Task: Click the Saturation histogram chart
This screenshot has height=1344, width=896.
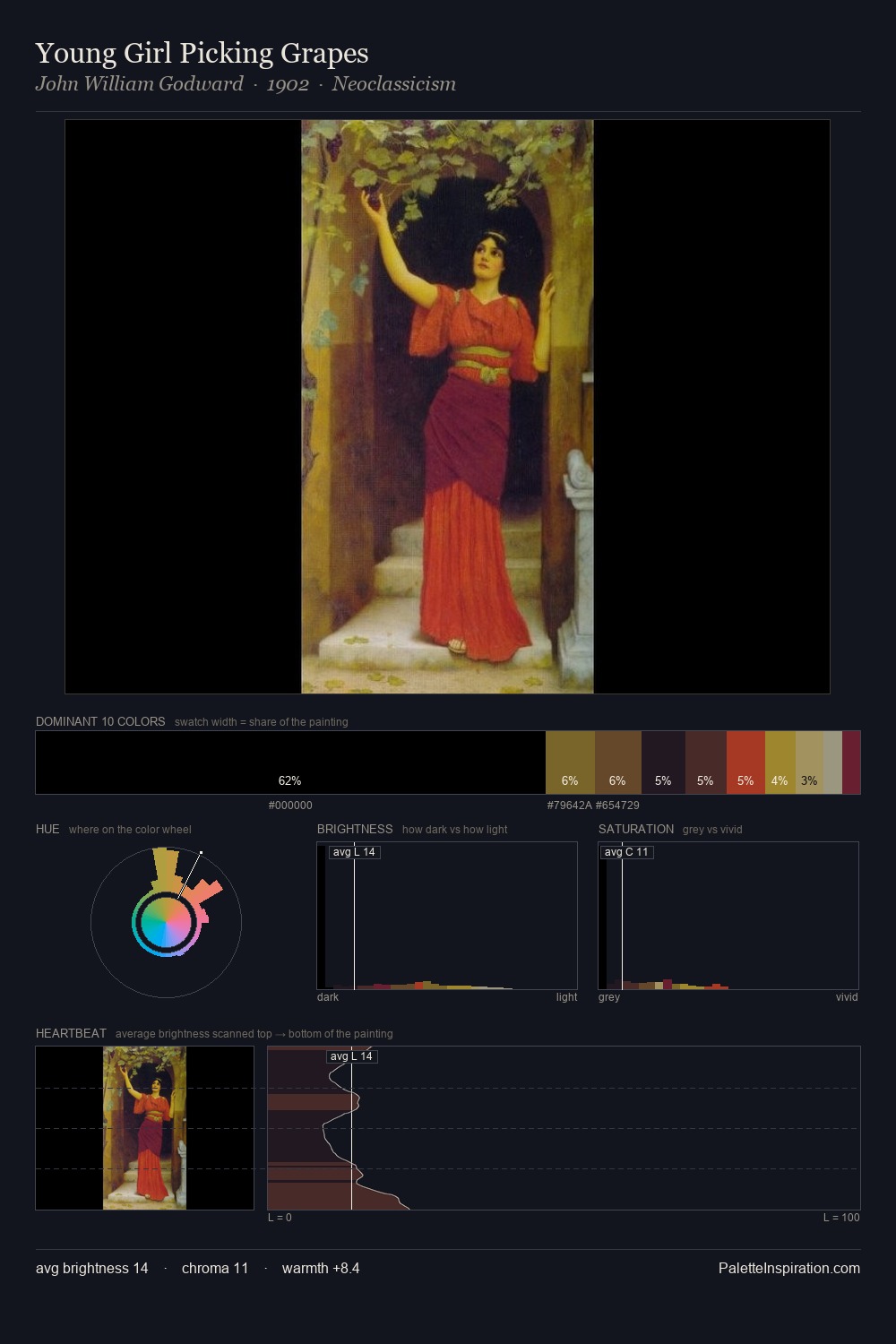Action: (x=728, y=916)
